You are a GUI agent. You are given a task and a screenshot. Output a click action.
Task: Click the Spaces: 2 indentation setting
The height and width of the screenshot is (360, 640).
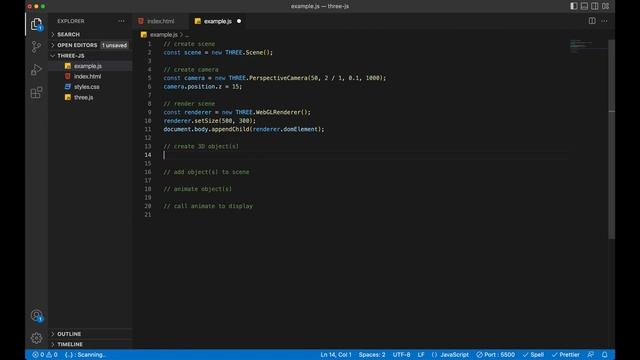(x=372, y=355)
